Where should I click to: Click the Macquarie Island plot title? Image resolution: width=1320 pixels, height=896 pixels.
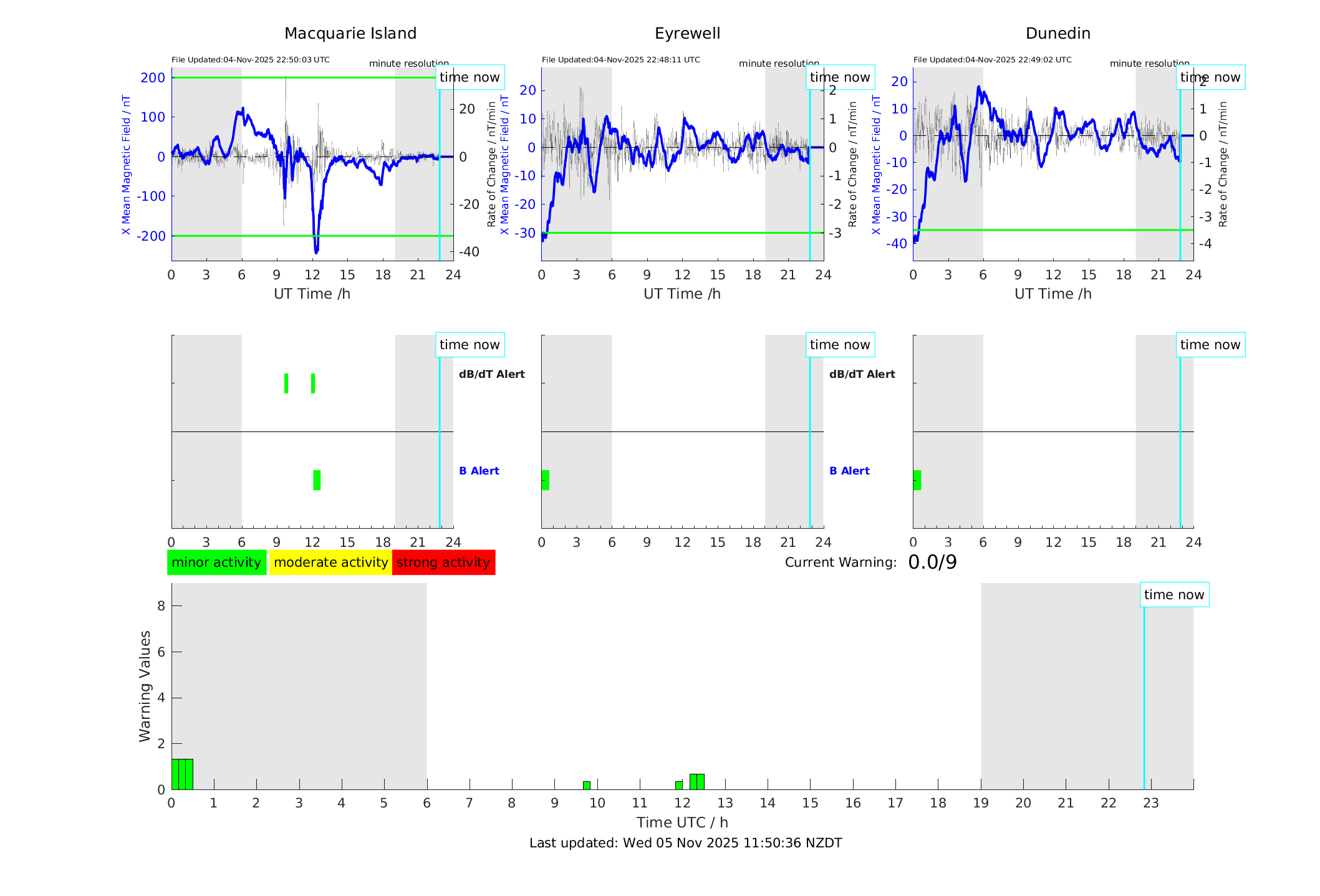click(x=350, y=34)
